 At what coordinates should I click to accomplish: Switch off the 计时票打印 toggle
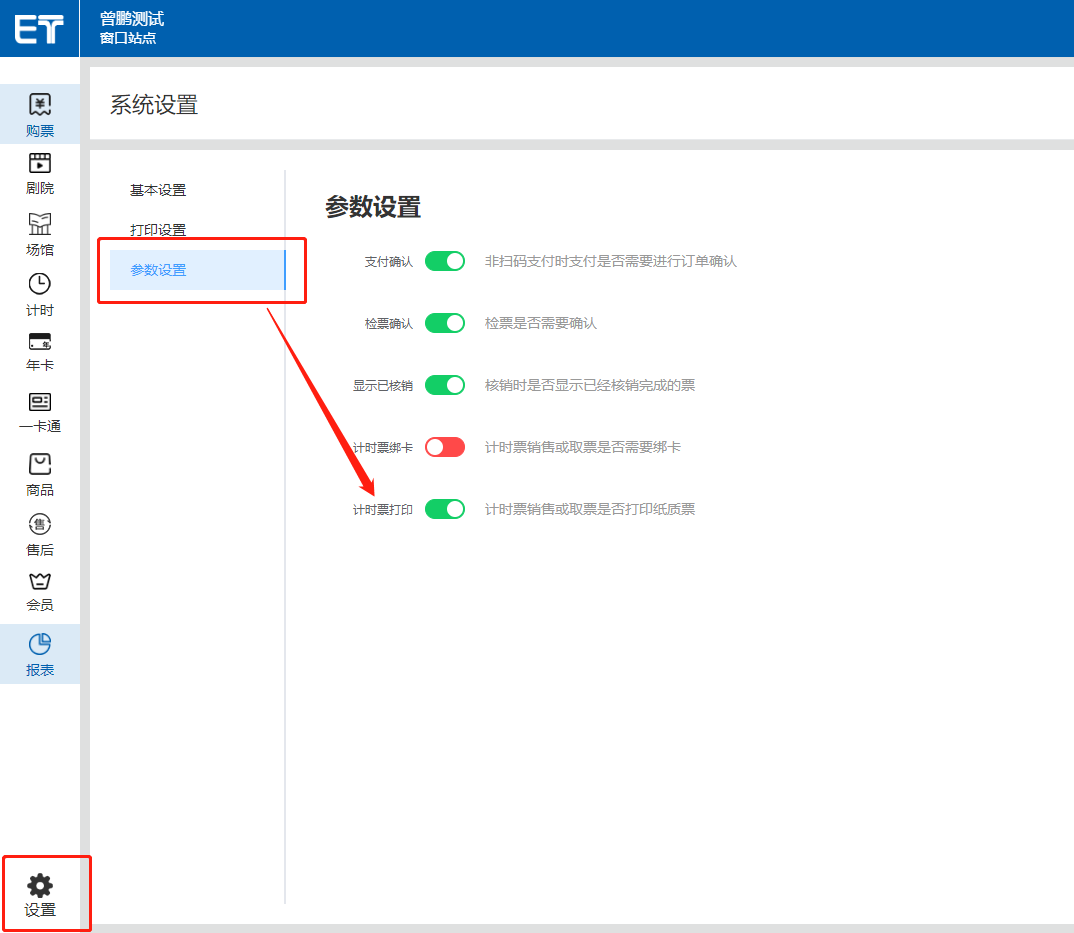point(445,509)
